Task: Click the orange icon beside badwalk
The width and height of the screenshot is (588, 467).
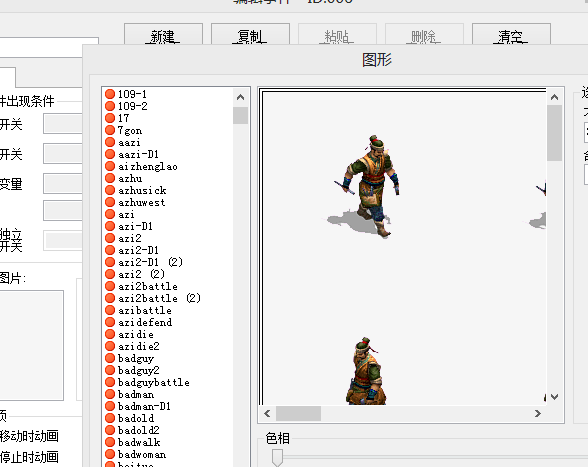Action: coord(110,442)
